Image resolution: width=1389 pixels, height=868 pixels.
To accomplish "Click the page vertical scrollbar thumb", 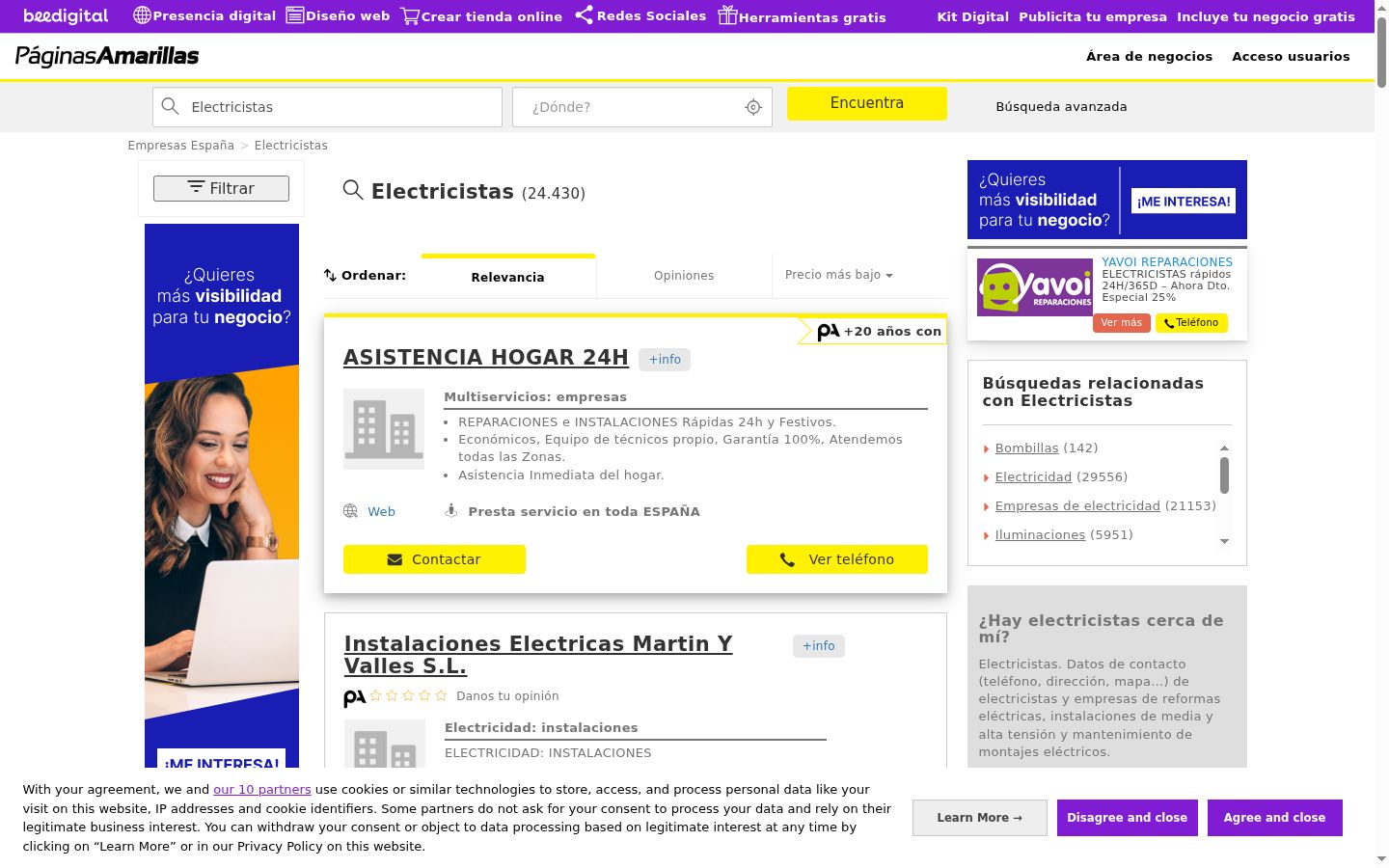I will 1381,53.
